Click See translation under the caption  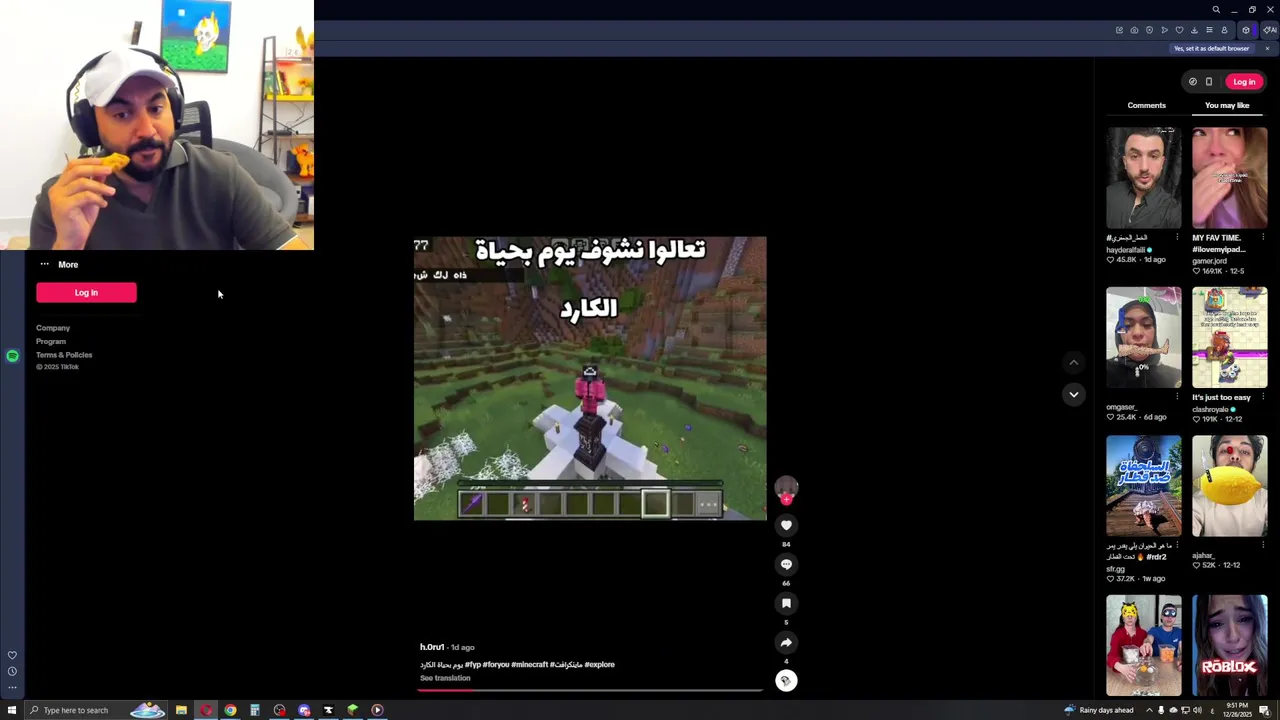tap(445, 678)
